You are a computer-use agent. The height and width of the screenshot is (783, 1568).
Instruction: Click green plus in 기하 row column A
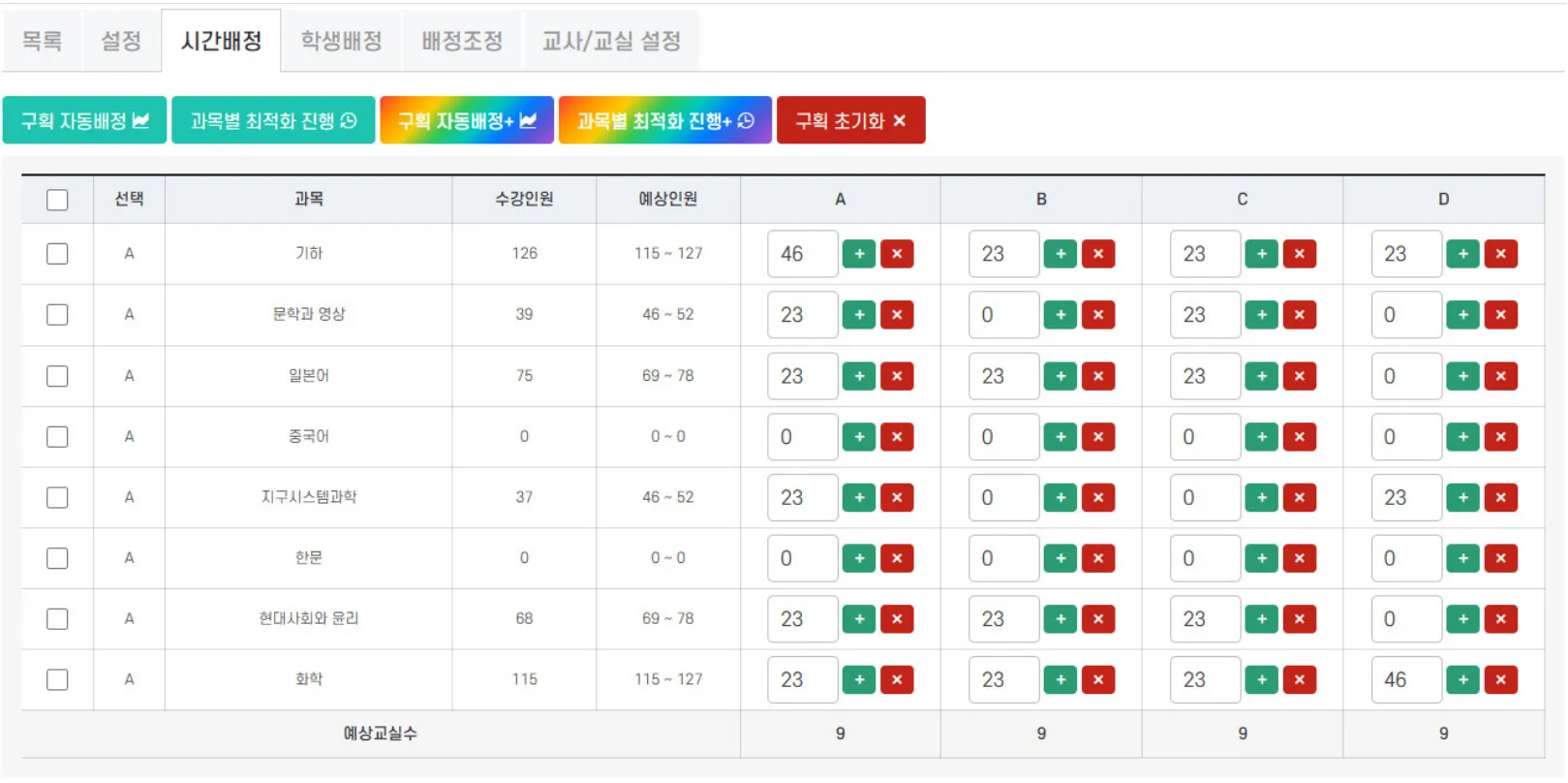859,254
